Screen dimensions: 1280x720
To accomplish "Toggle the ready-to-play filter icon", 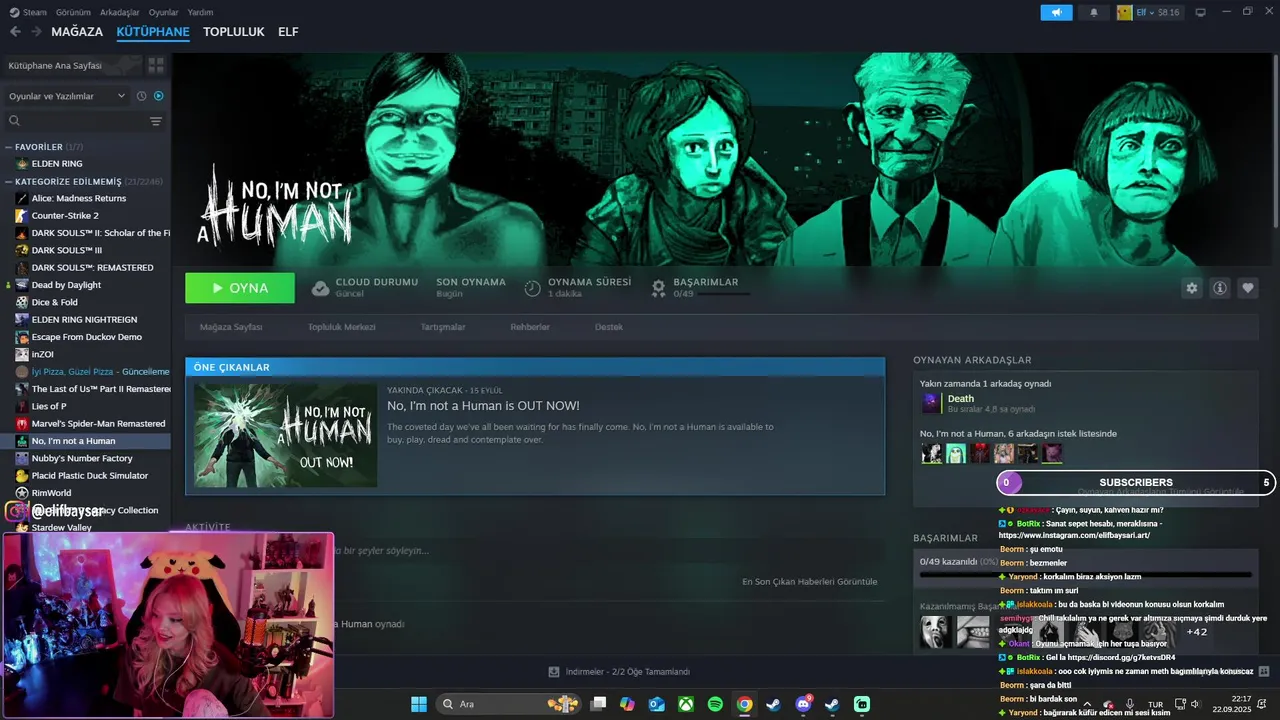I will point(158,96).
